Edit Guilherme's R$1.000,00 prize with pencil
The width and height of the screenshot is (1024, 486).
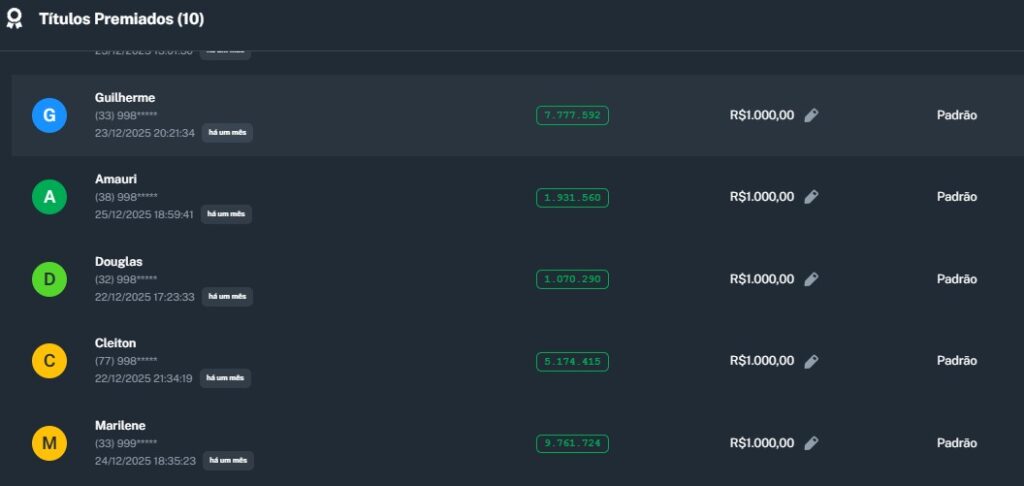click(x=811, y=115)
